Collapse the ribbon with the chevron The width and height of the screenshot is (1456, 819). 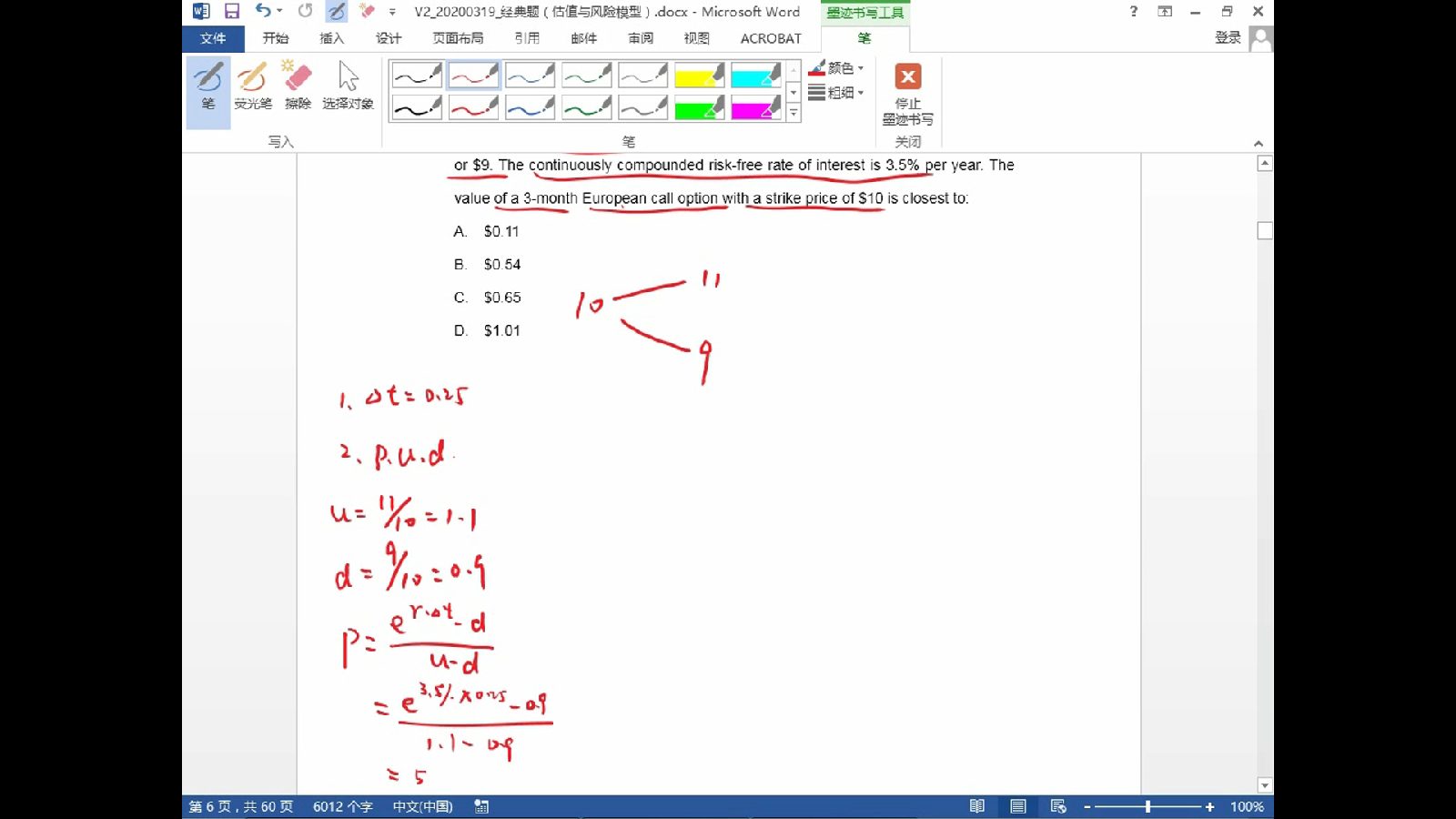pos(1259,143)
